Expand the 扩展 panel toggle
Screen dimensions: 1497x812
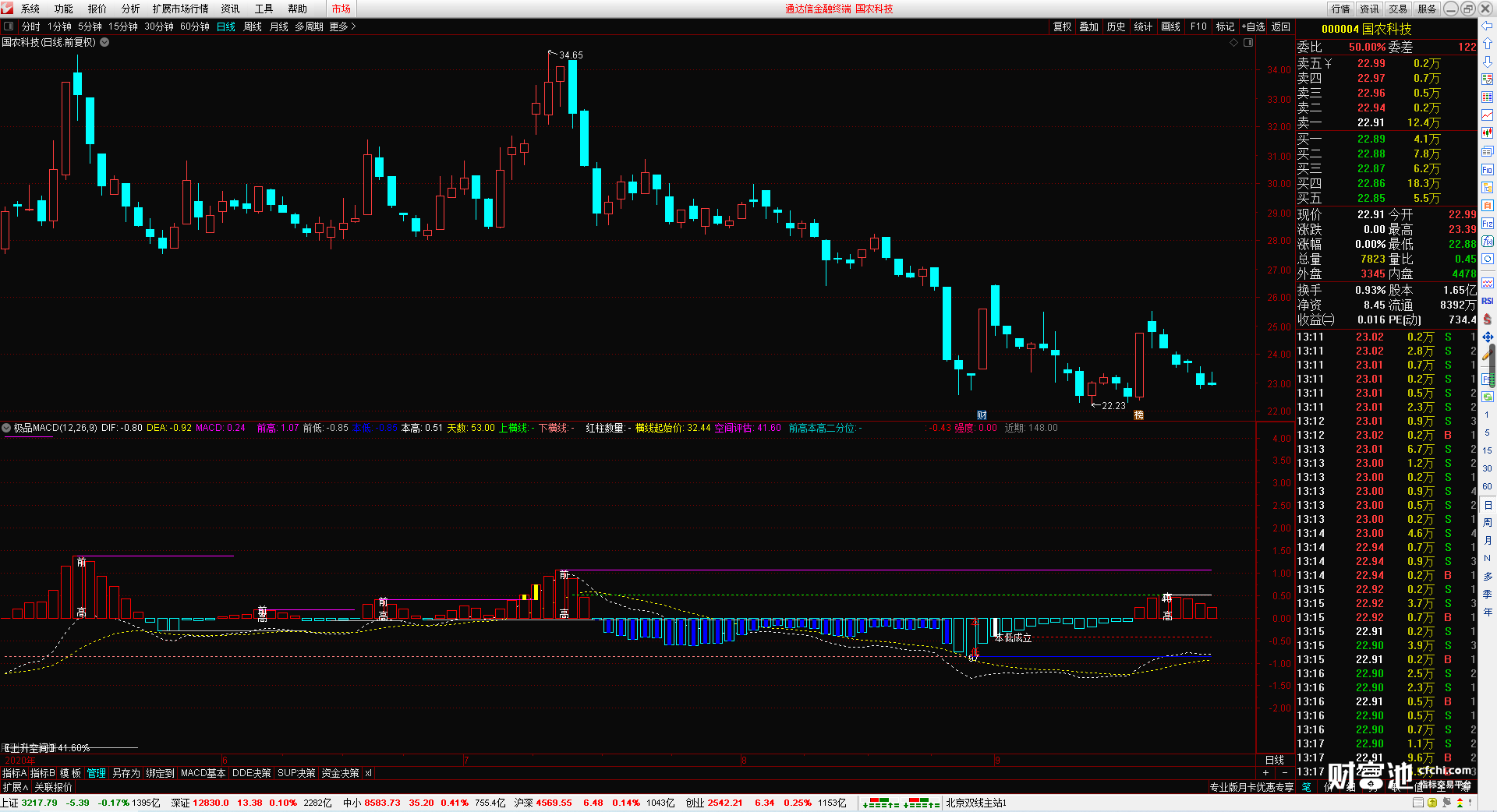tap(15, 787)
